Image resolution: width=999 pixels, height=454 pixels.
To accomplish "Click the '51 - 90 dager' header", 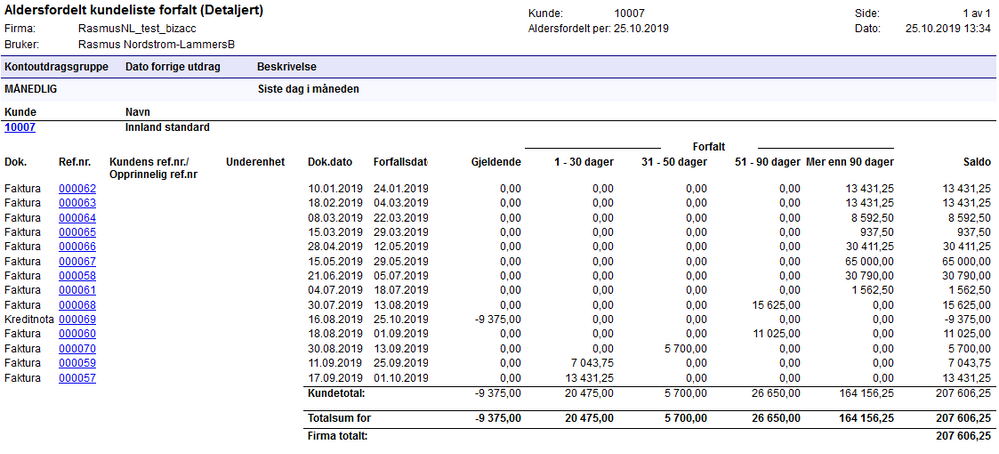I will [767, 162].
